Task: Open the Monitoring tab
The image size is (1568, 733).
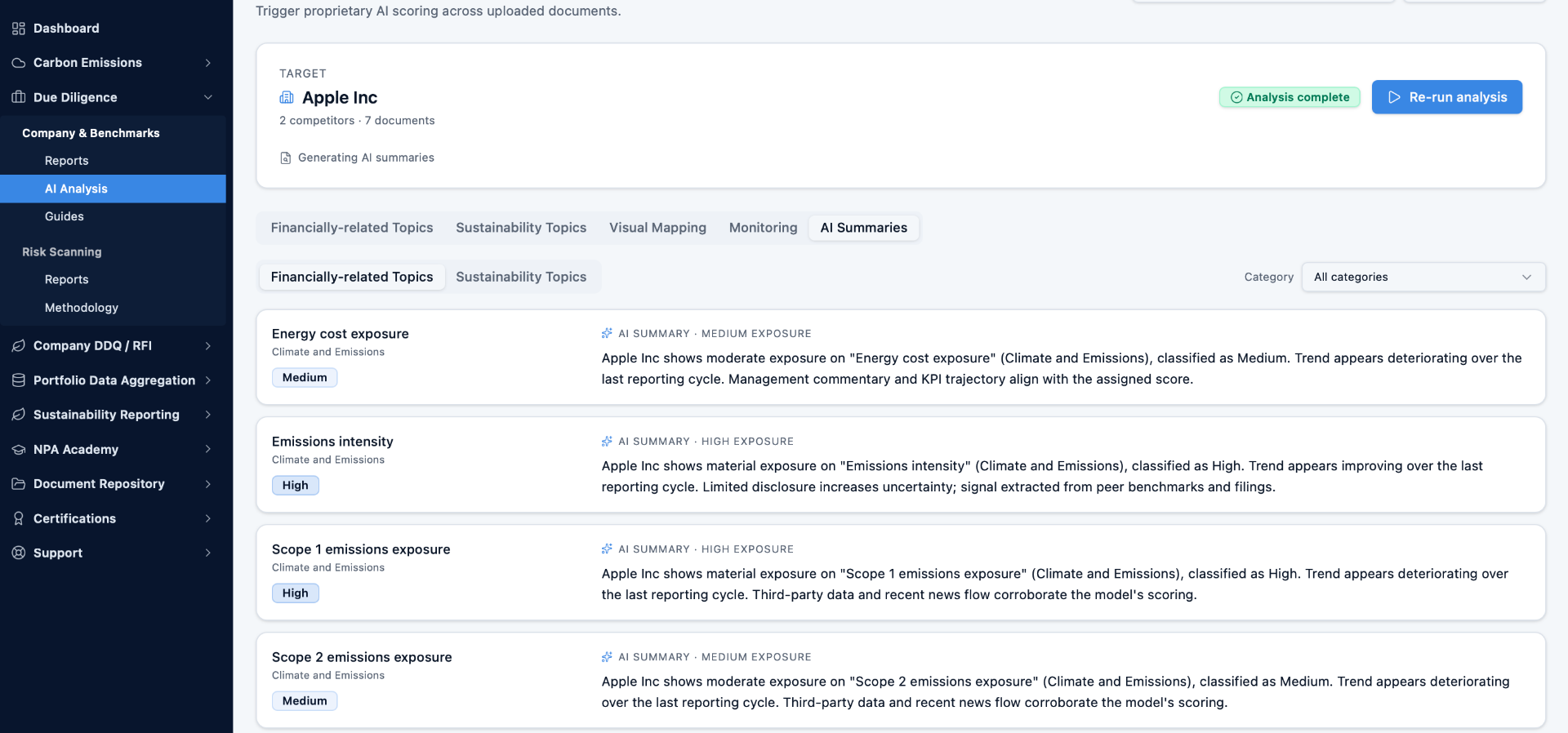Action: 763,228
